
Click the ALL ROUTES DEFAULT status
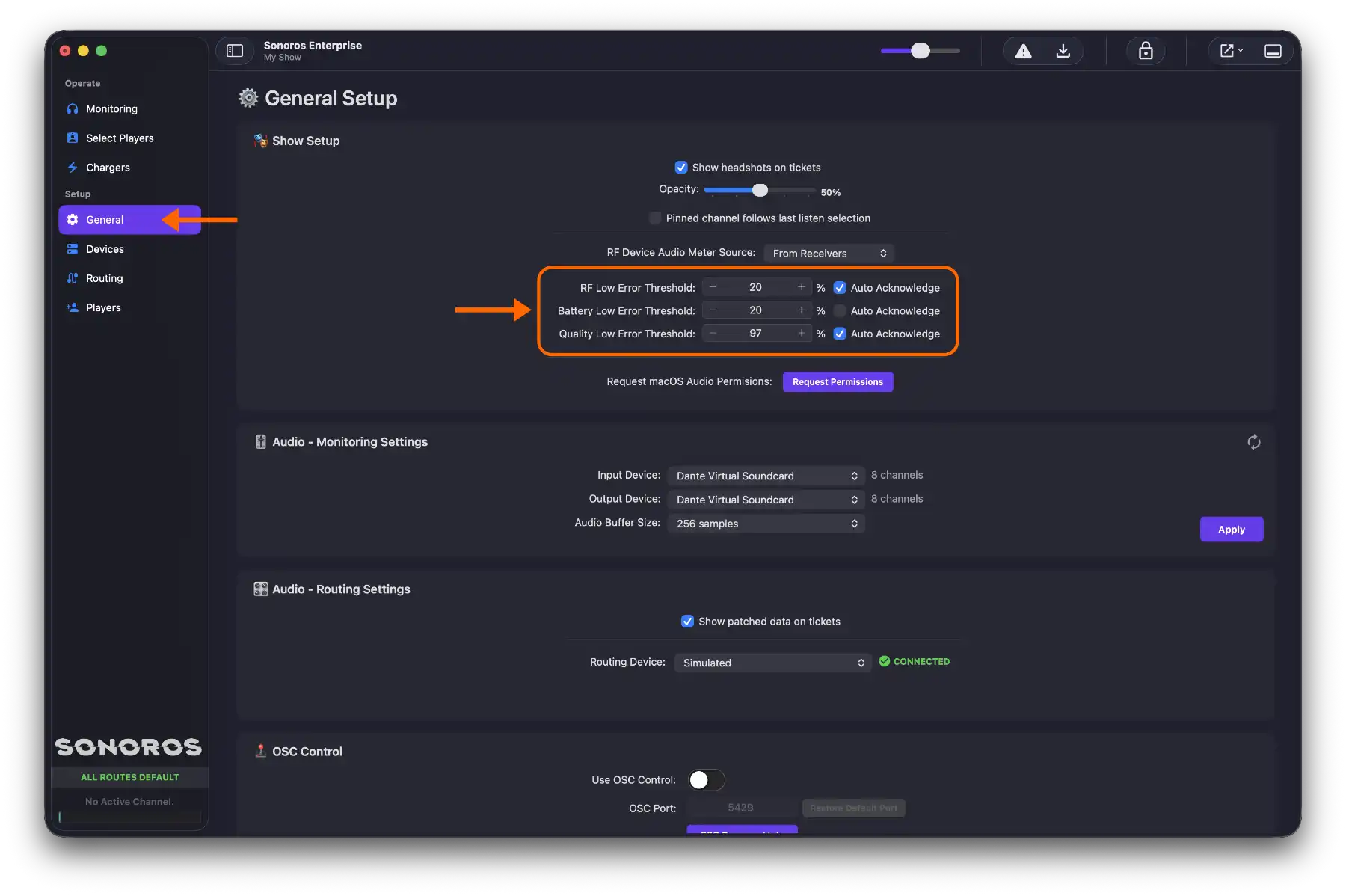(x=130, y=777)
